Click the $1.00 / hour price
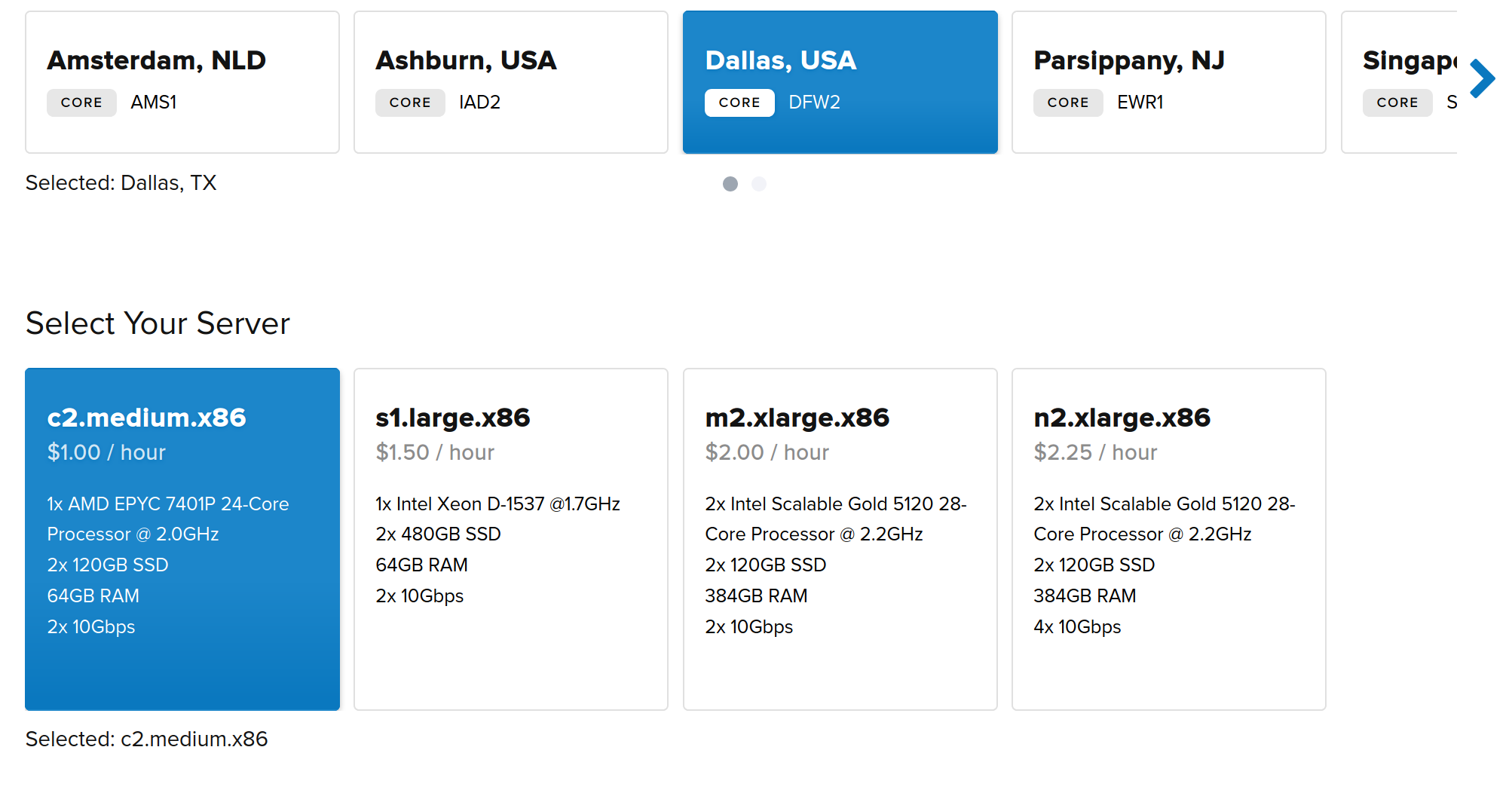 pyautogui.click(x=106, y=452)
